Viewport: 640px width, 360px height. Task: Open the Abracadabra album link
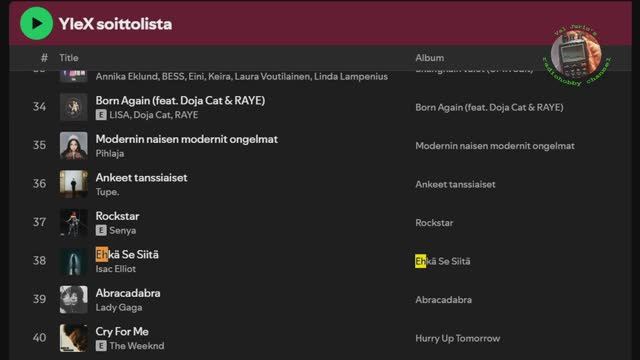pos(443,300)
